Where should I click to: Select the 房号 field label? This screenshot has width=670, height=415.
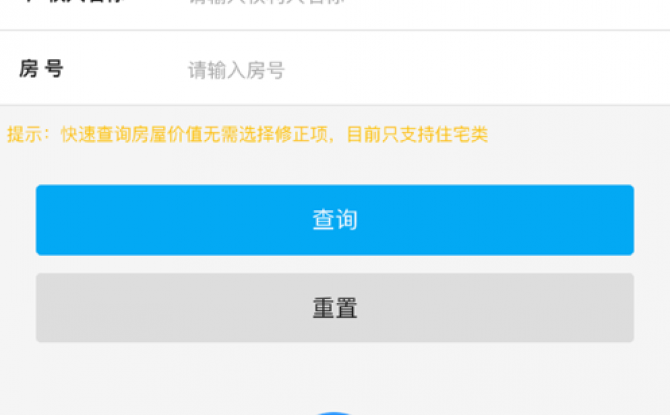[x=41, y=69]
